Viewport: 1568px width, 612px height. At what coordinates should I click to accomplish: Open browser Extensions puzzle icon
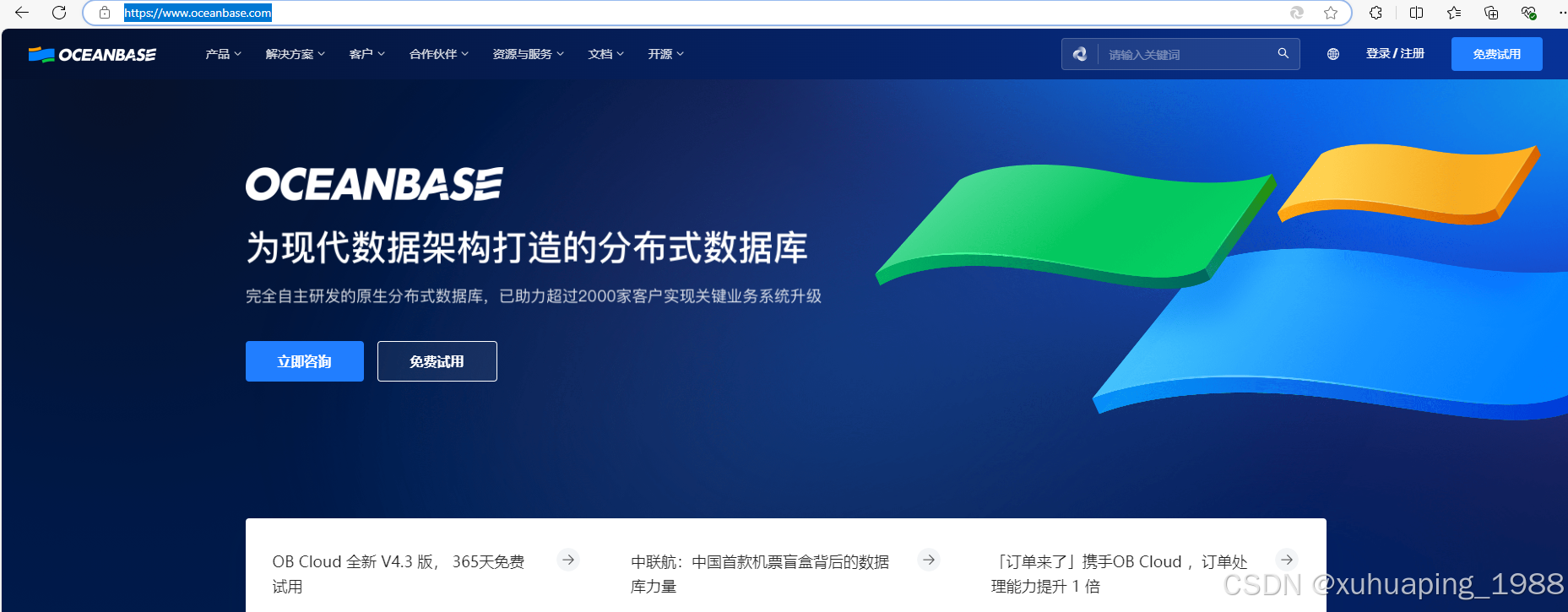[x=1376, y=13]
